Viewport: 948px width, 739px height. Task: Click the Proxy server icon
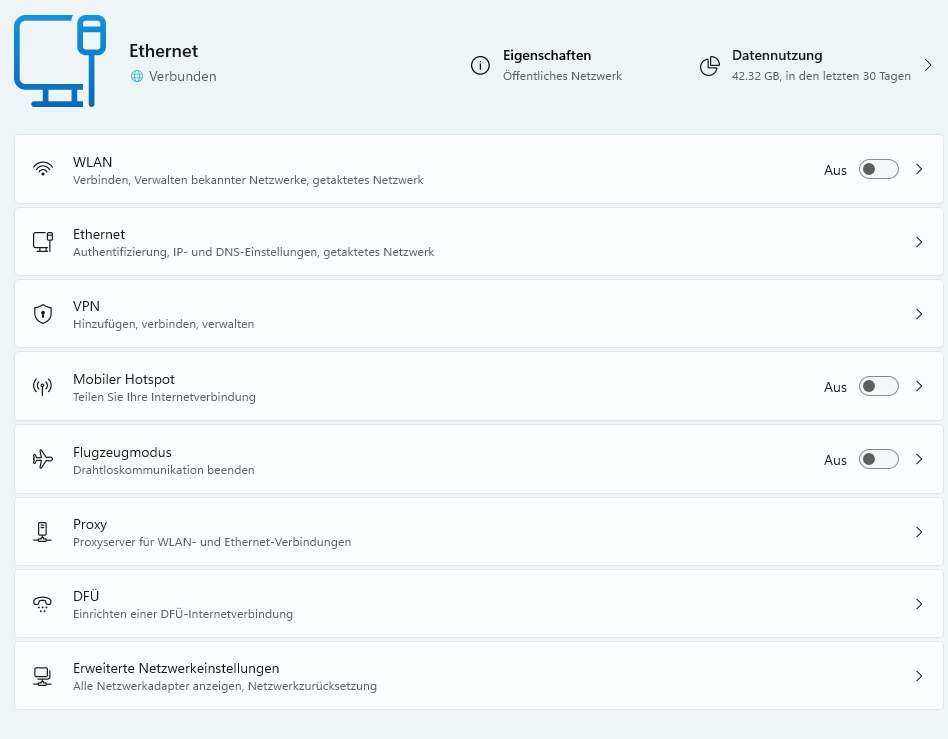(x=42, y=532)
